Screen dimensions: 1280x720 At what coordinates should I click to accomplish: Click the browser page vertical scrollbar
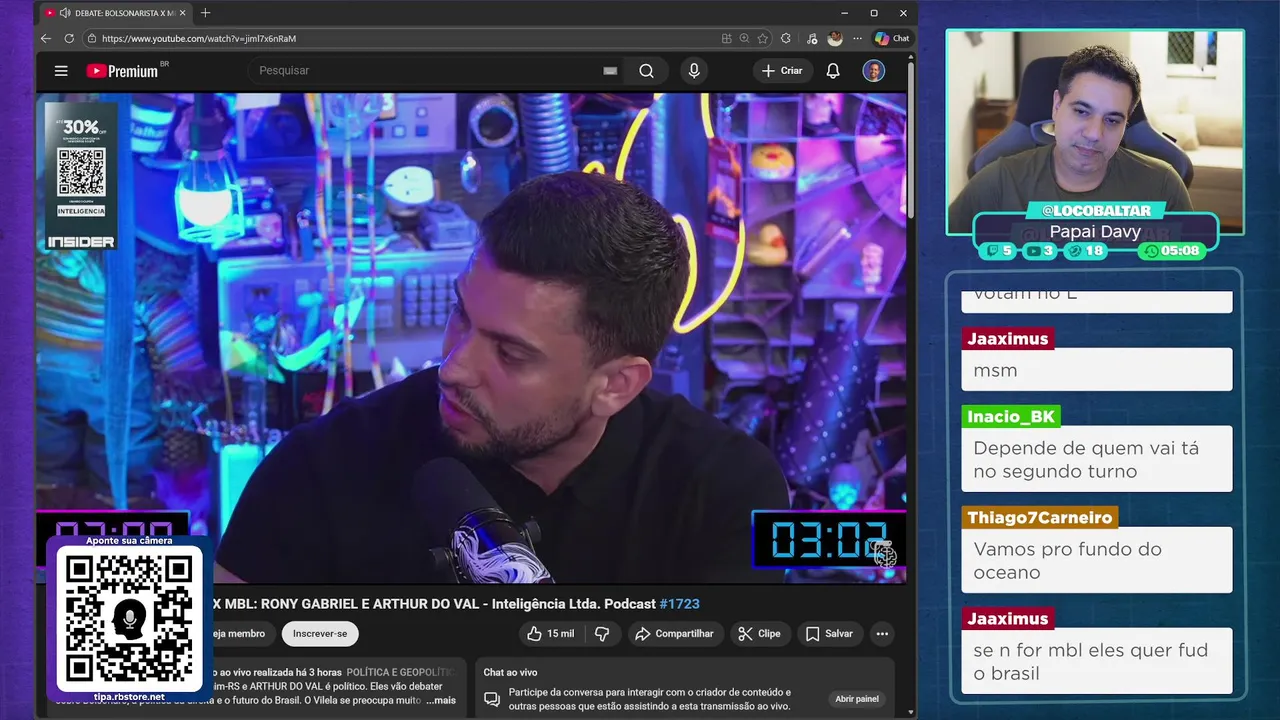[911, 140]
